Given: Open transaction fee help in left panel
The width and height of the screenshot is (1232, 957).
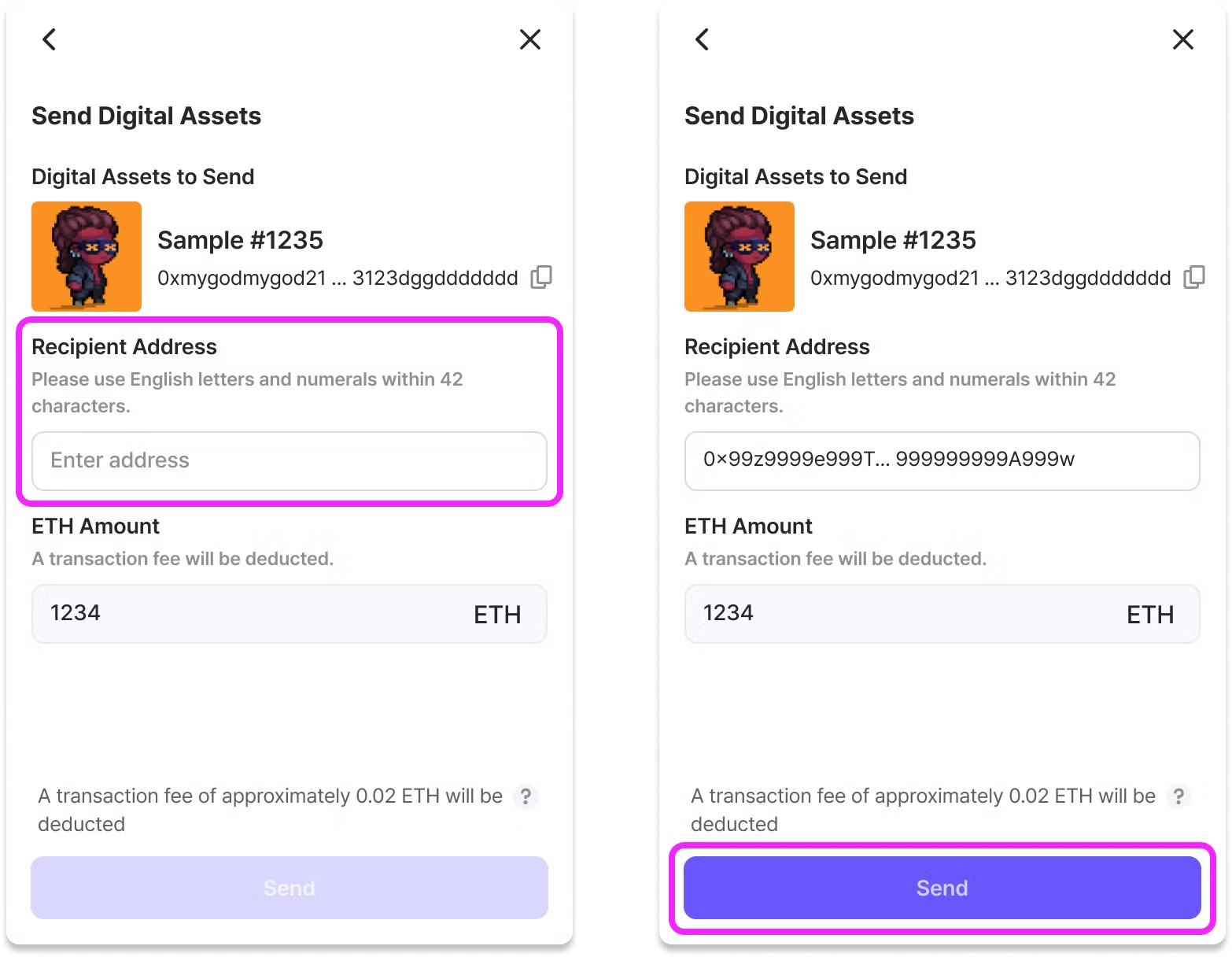Looking at the screenshot, I should (x=526, y=796).
